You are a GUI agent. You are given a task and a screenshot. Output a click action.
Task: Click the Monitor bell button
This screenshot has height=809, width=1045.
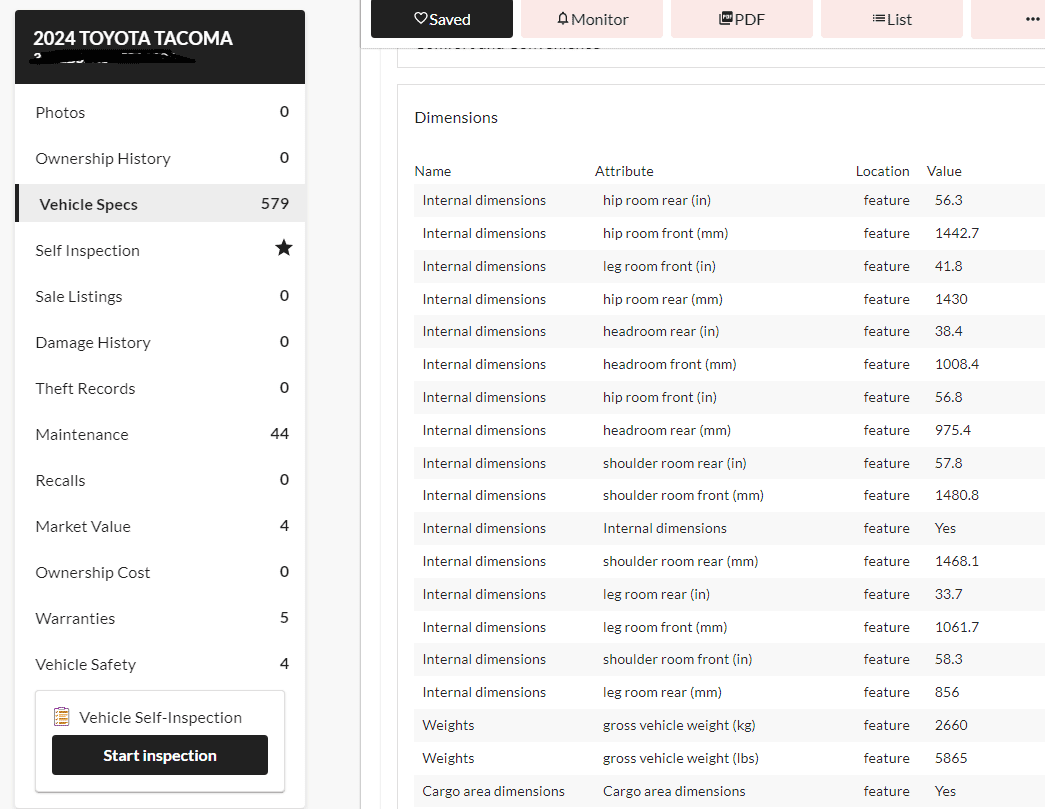click(592, 19)
